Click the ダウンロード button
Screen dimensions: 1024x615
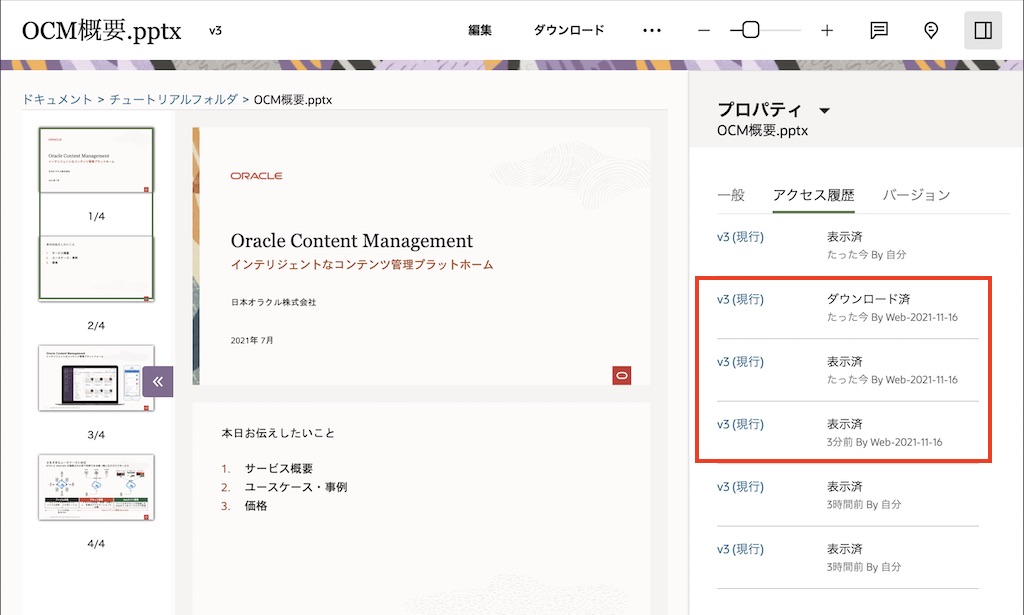tap(570, 30)
